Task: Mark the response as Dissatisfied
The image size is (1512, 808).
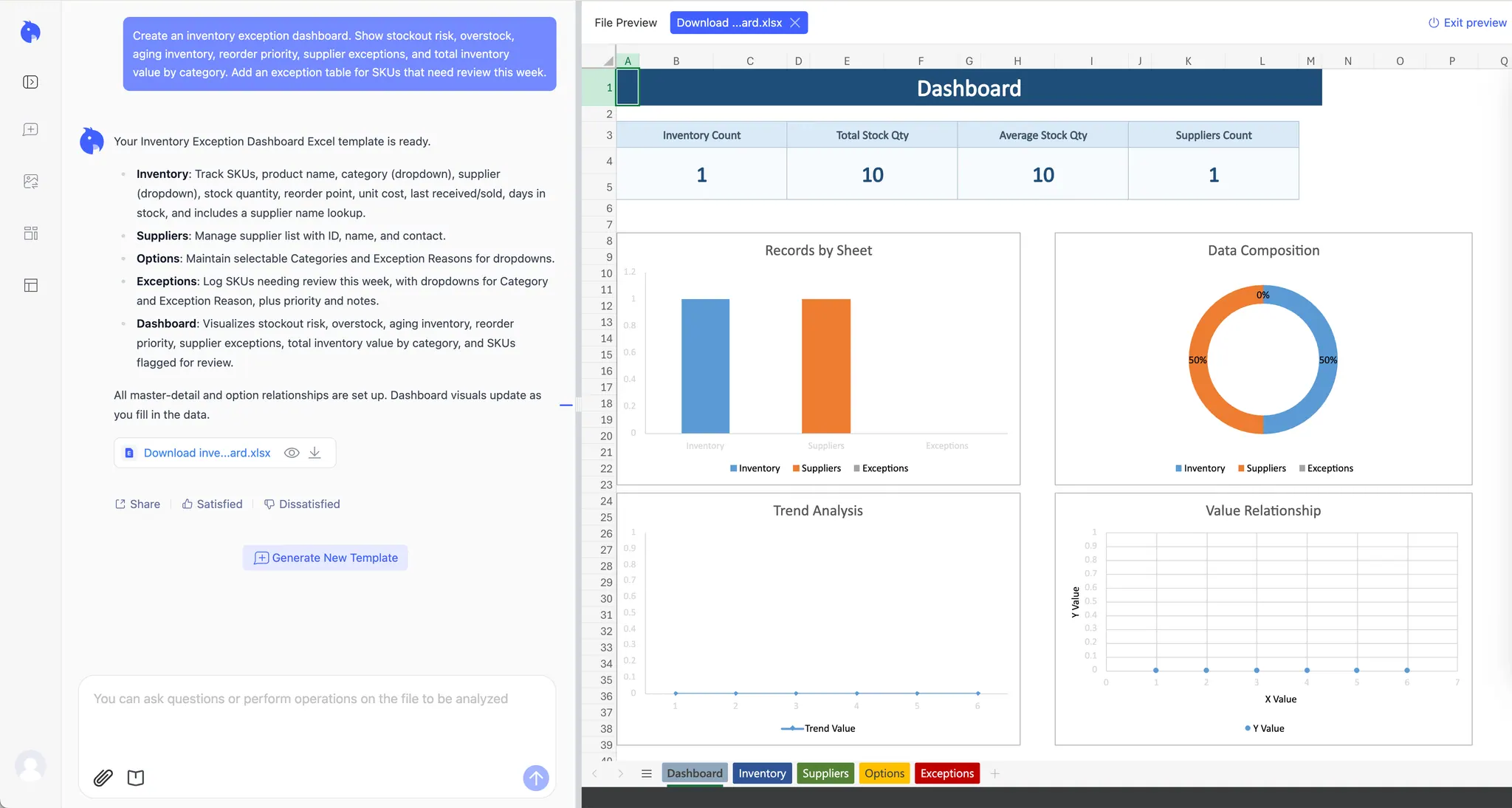Action: 302,504
